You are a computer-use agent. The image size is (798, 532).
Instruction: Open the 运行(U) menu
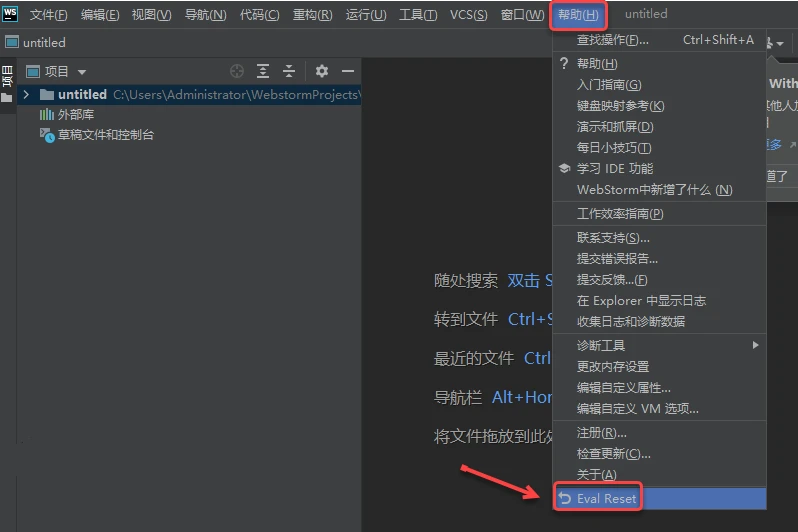[366, 15]
